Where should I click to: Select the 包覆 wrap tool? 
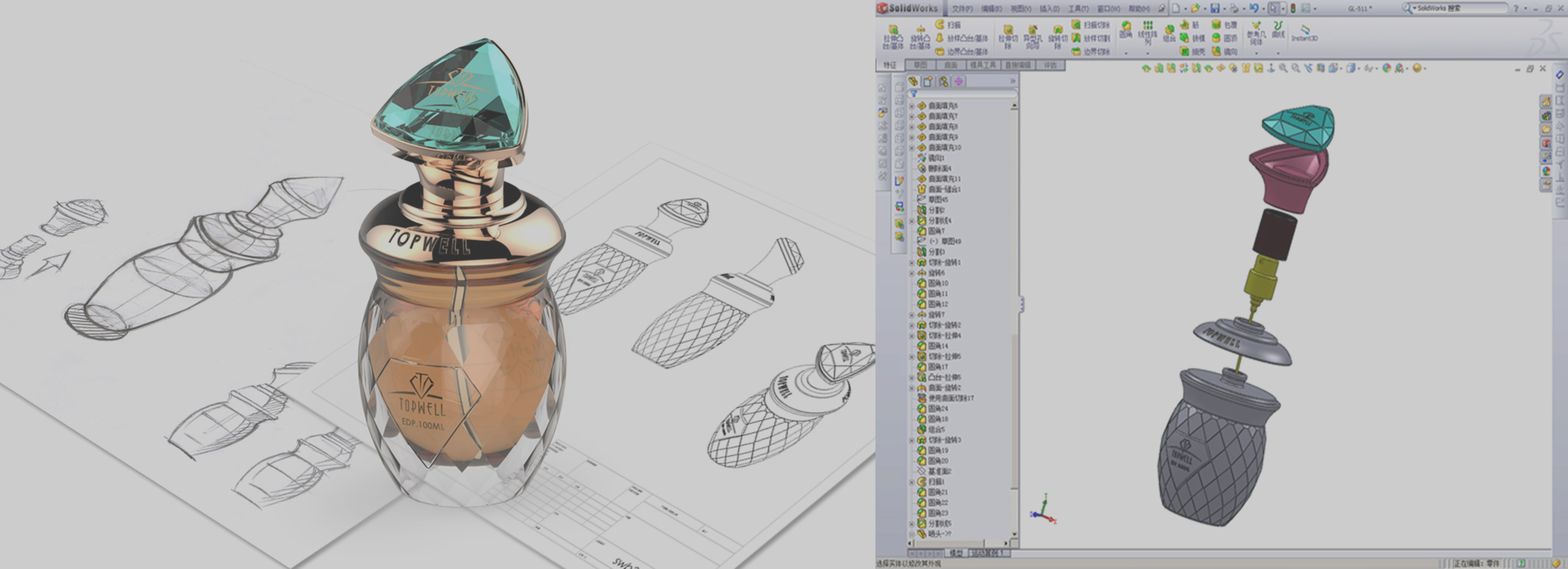(x=1224, y=24)
